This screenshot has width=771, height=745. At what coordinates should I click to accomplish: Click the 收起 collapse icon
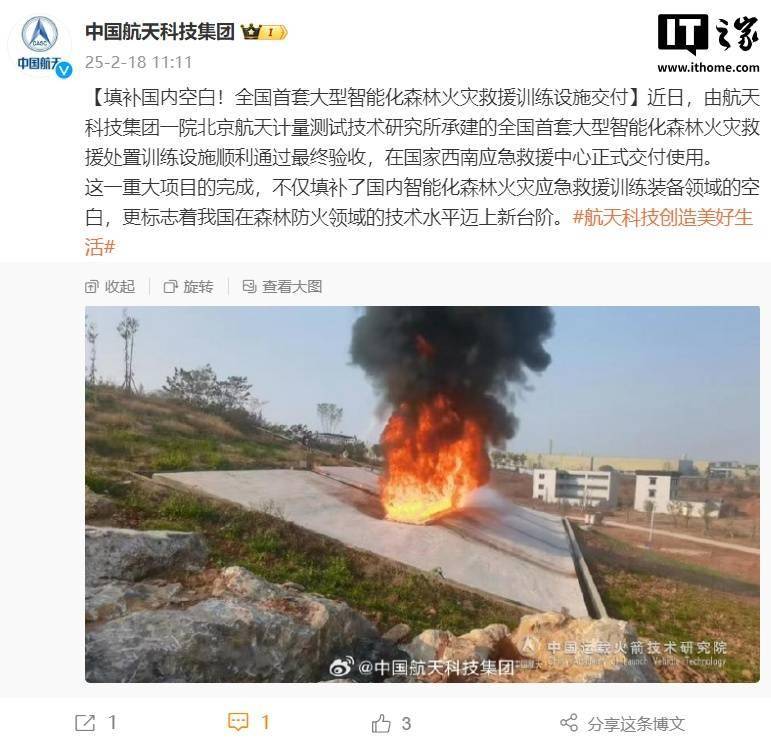click(91, 287)
